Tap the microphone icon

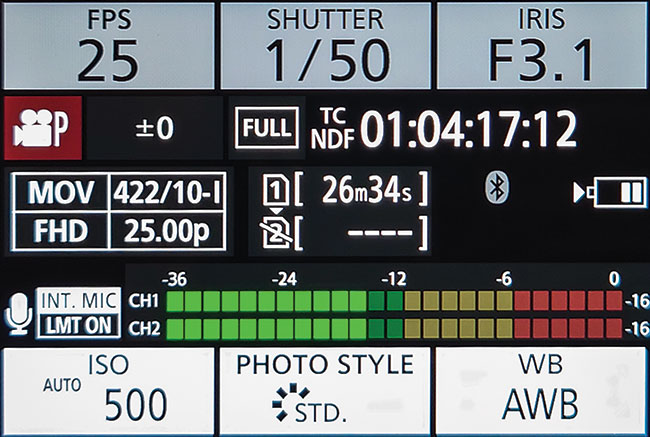19,313
